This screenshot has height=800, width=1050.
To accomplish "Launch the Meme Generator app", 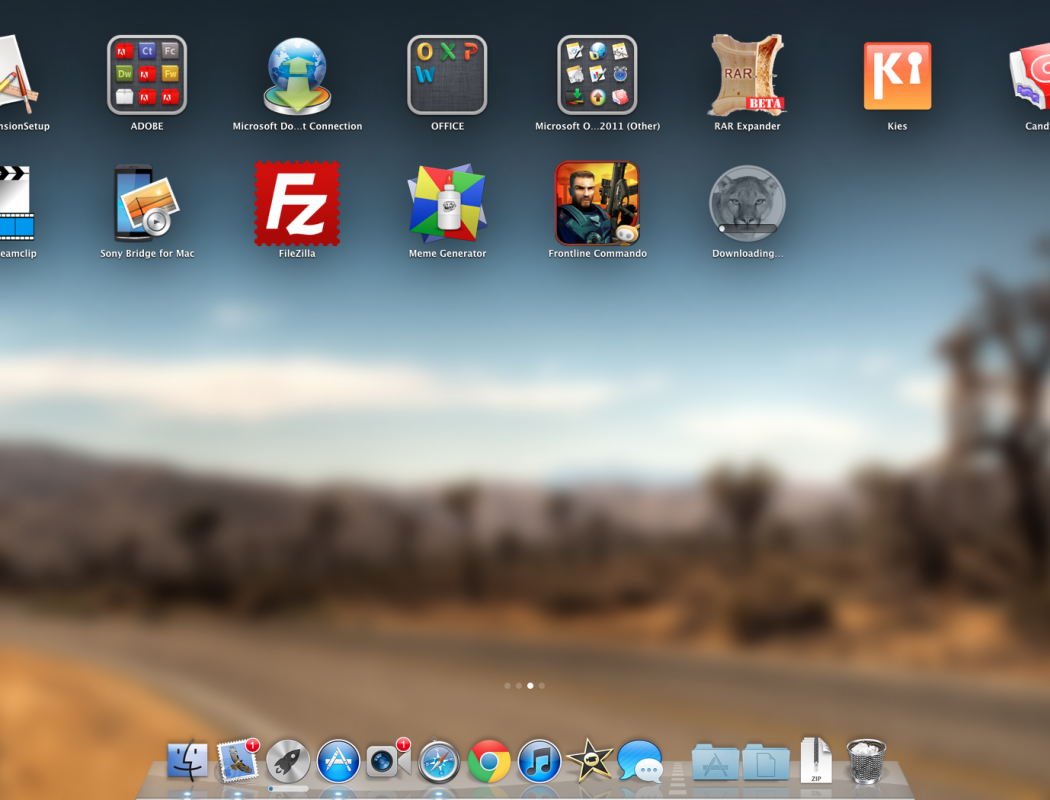I will tap(447, 203).
